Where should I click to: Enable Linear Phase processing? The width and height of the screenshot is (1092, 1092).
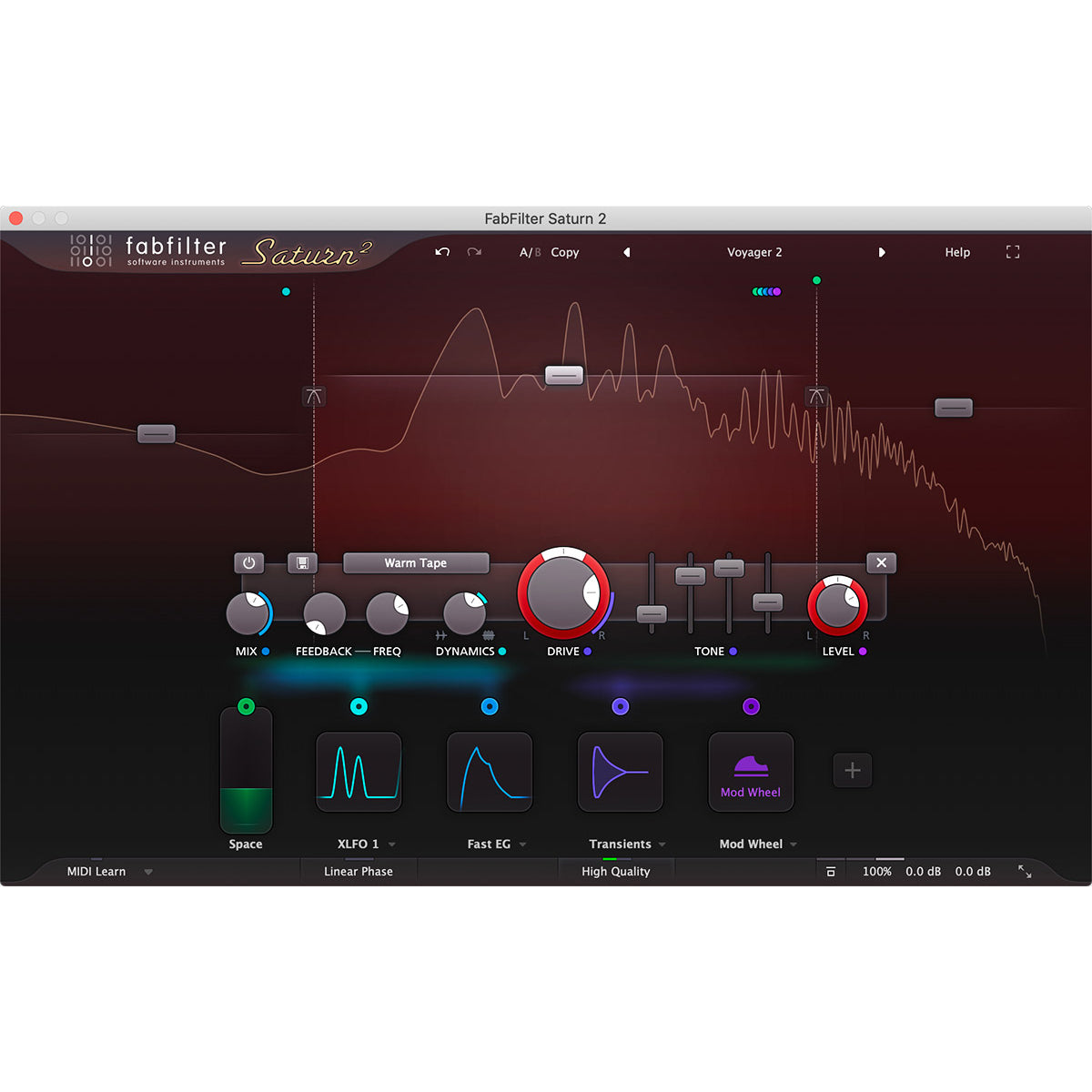point(358,871)
